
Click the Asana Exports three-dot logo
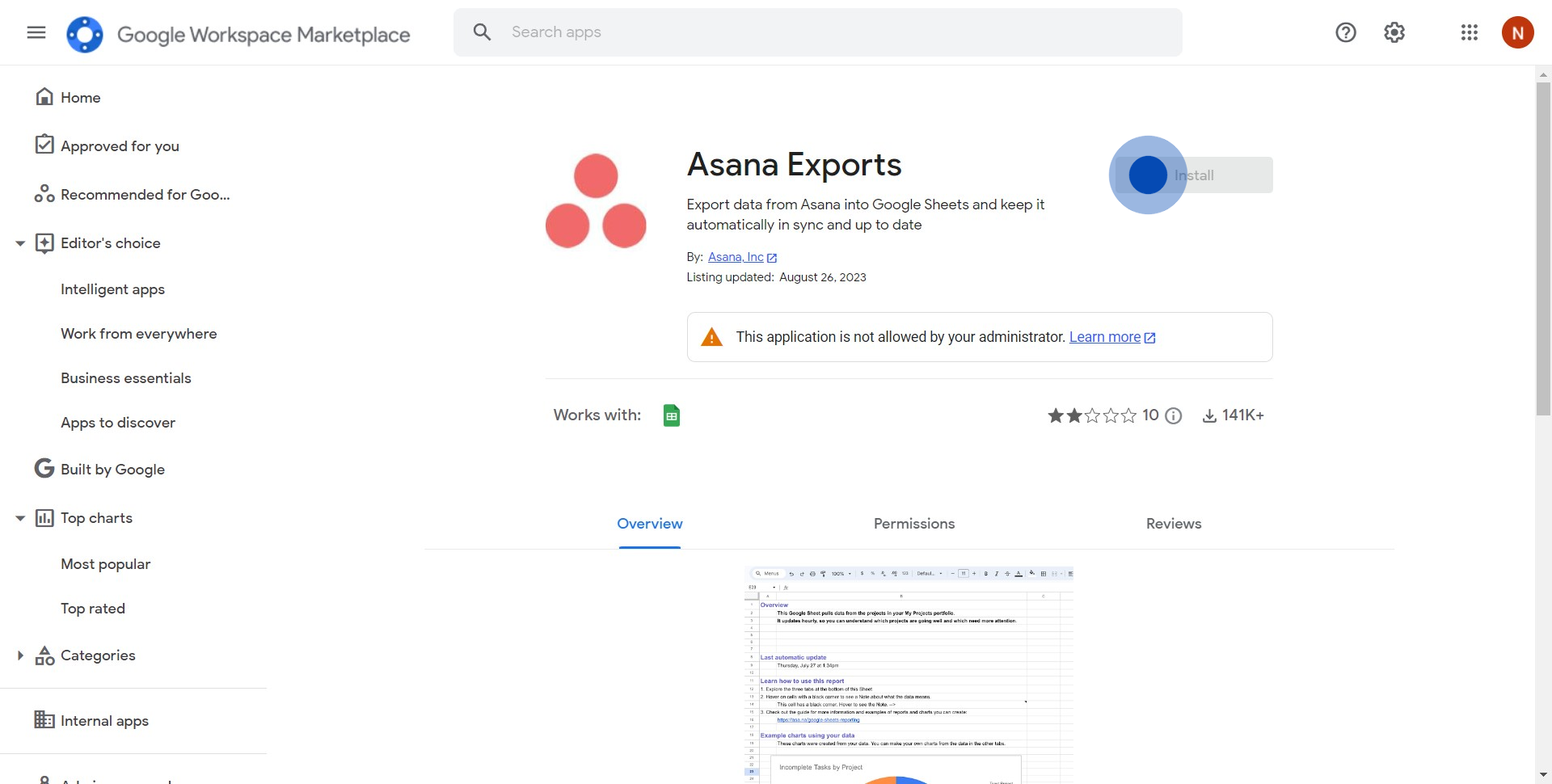coord(596,201)
